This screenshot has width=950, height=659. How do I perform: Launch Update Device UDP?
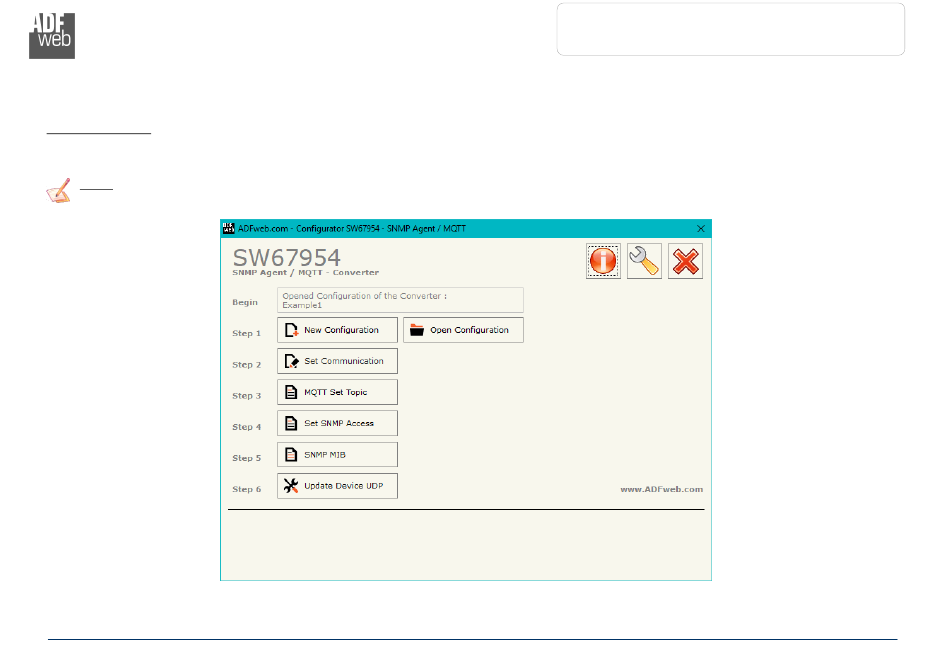tap(337, 486)
